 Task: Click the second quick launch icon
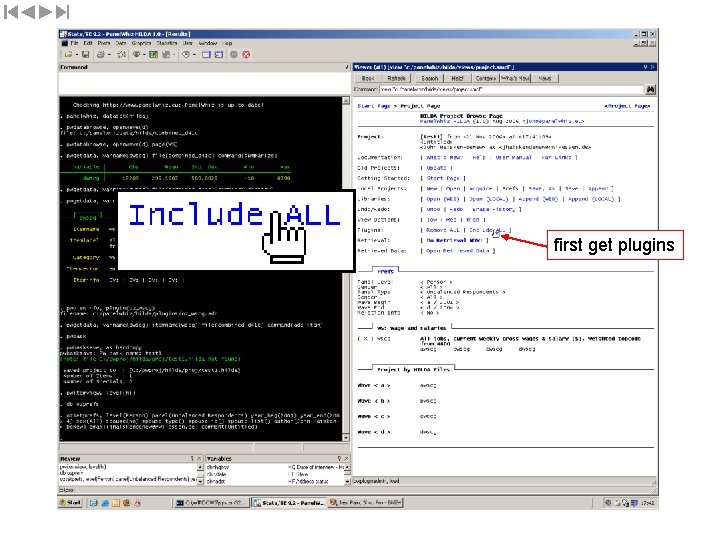pyautogui.click(x=105, y=503)
